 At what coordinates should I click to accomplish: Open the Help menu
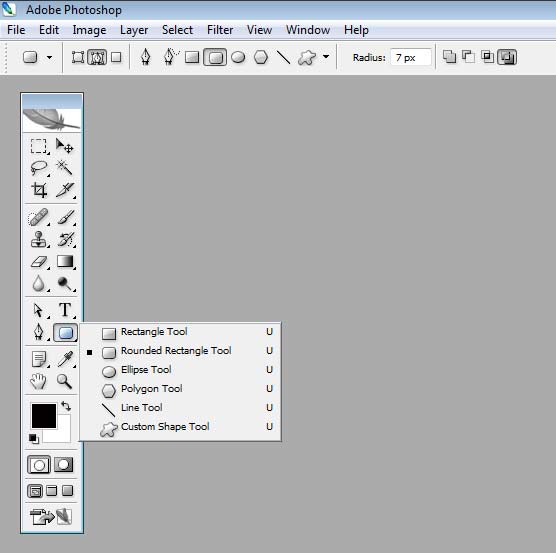356,30
